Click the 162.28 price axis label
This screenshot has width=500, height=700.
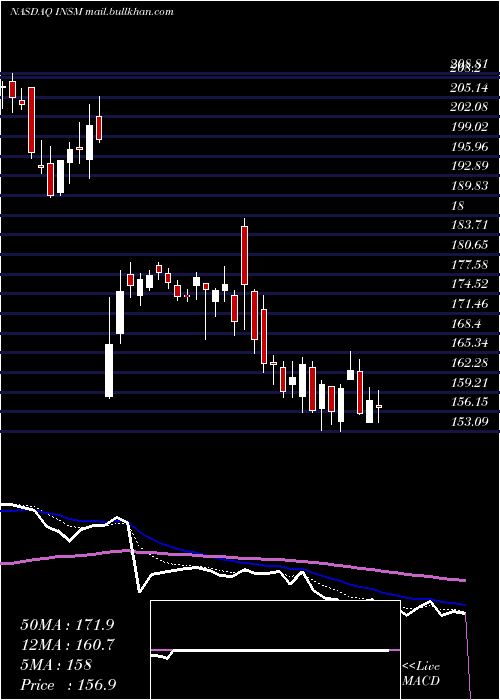coord(469,363)
